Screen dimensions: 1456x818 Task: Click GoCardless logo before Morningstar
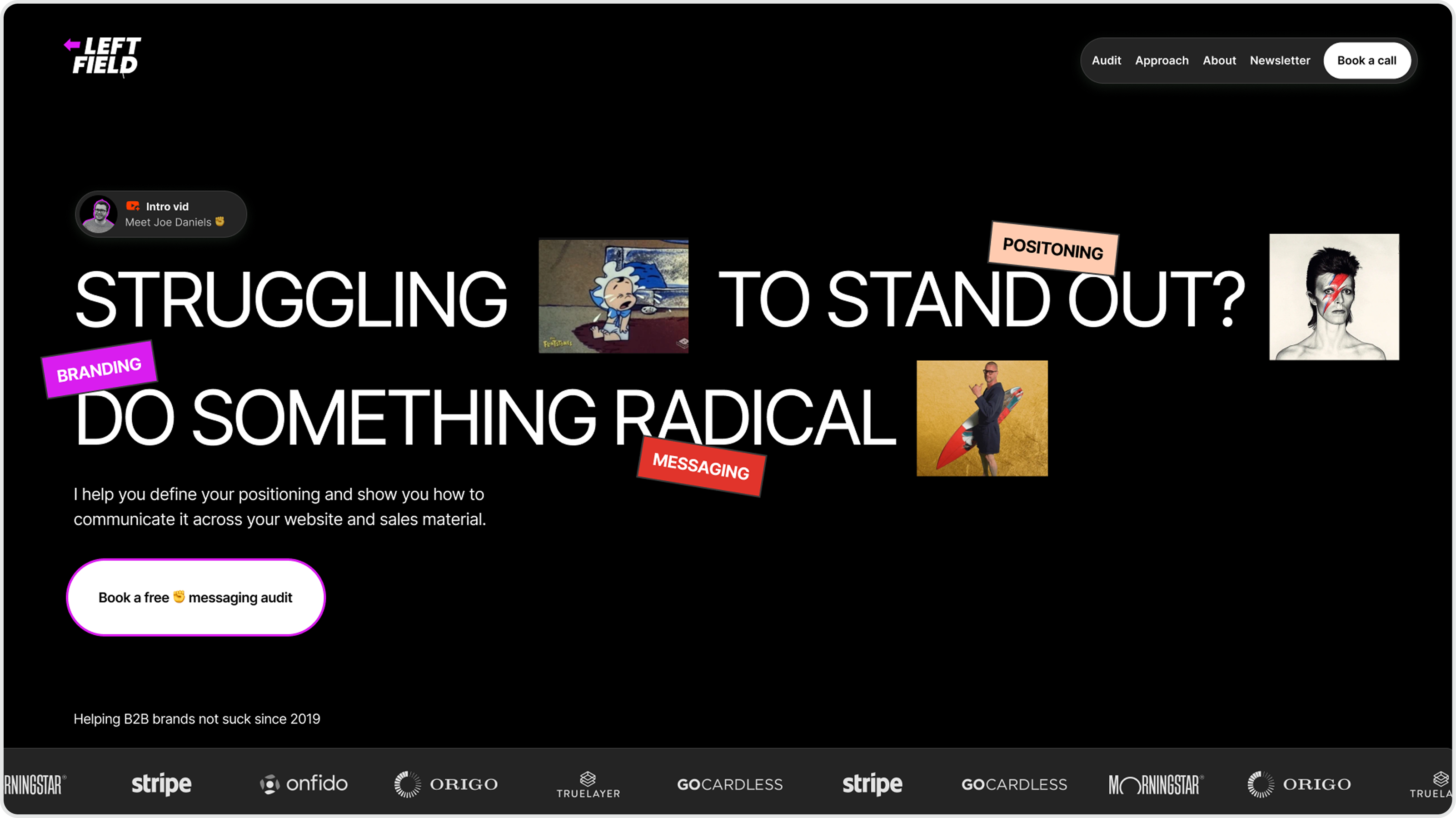pyautogui.click(x=1014, y=785)
